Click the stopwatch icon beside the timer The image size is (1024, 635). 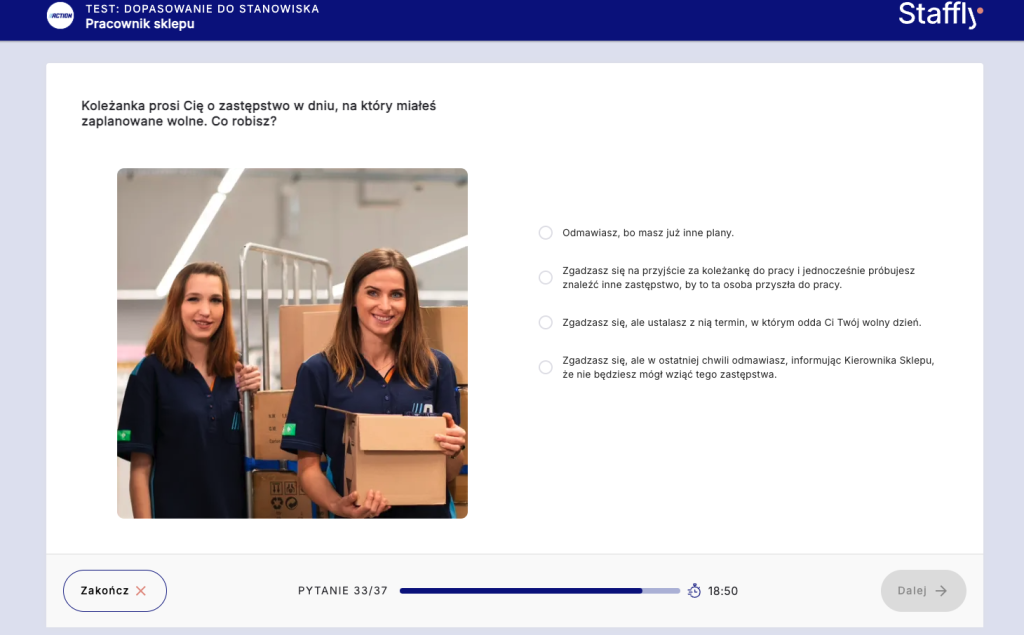694,591
